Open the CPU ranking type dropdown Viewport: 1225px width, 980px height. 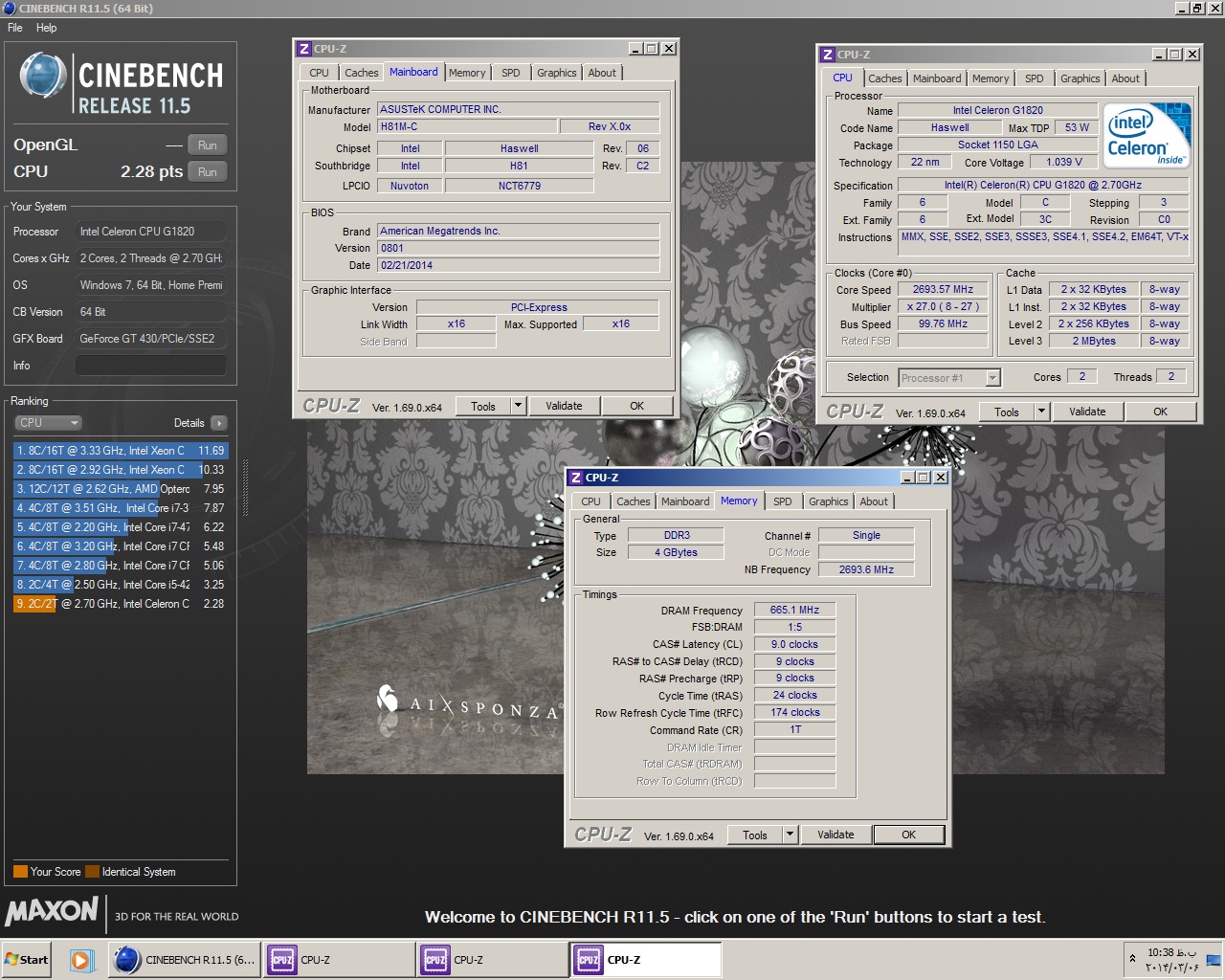(x=48, y=423)
